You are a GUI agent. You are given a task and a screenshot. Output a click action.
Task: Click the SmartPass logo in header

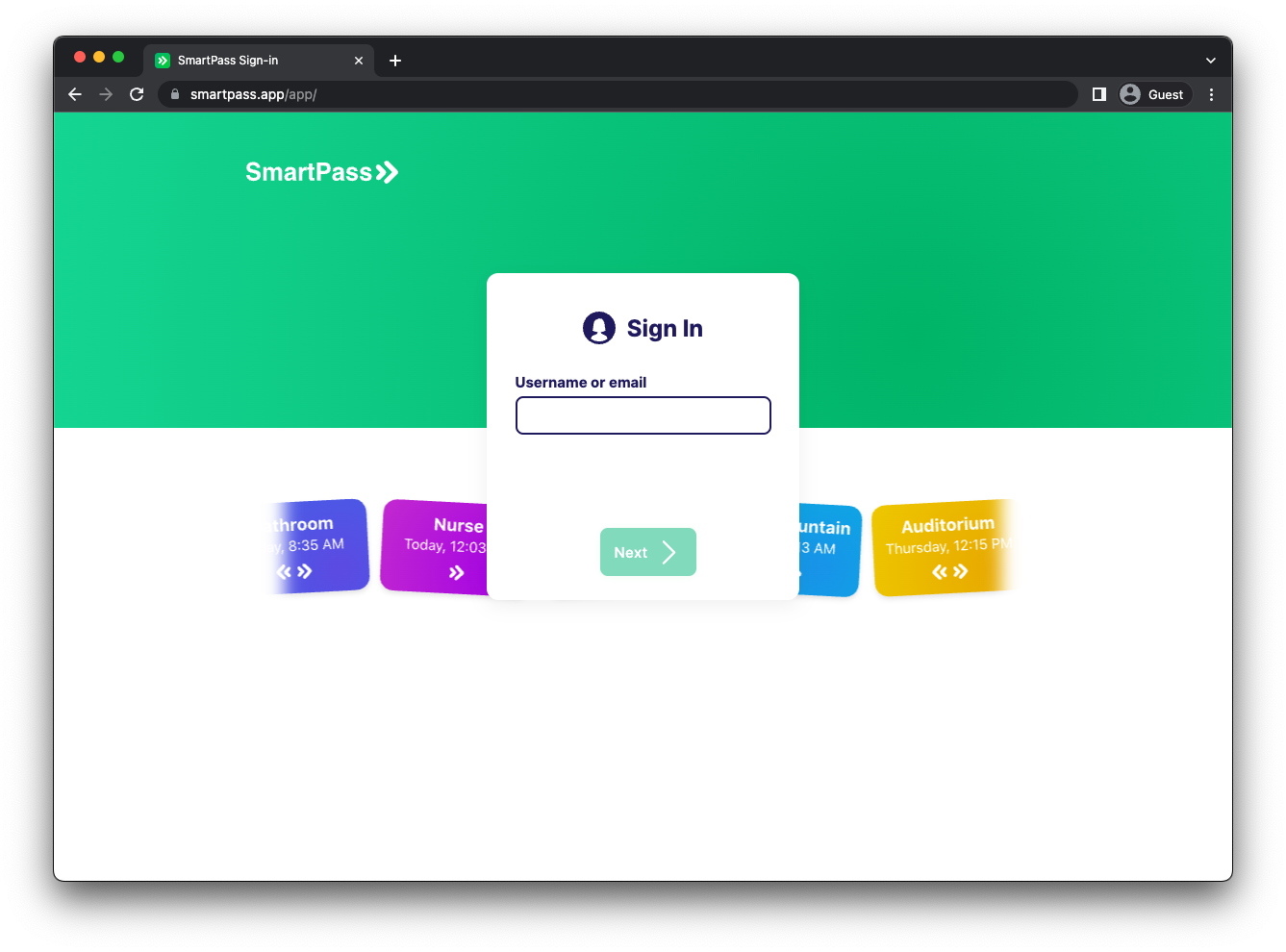[x=321, y=172]
